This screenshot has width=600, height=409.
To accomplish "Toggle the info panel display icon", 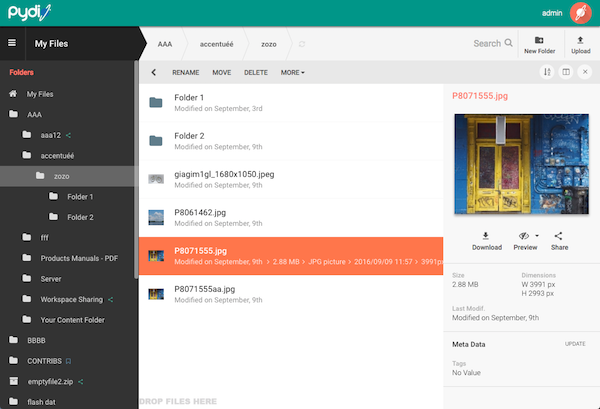I will [566, 72].
